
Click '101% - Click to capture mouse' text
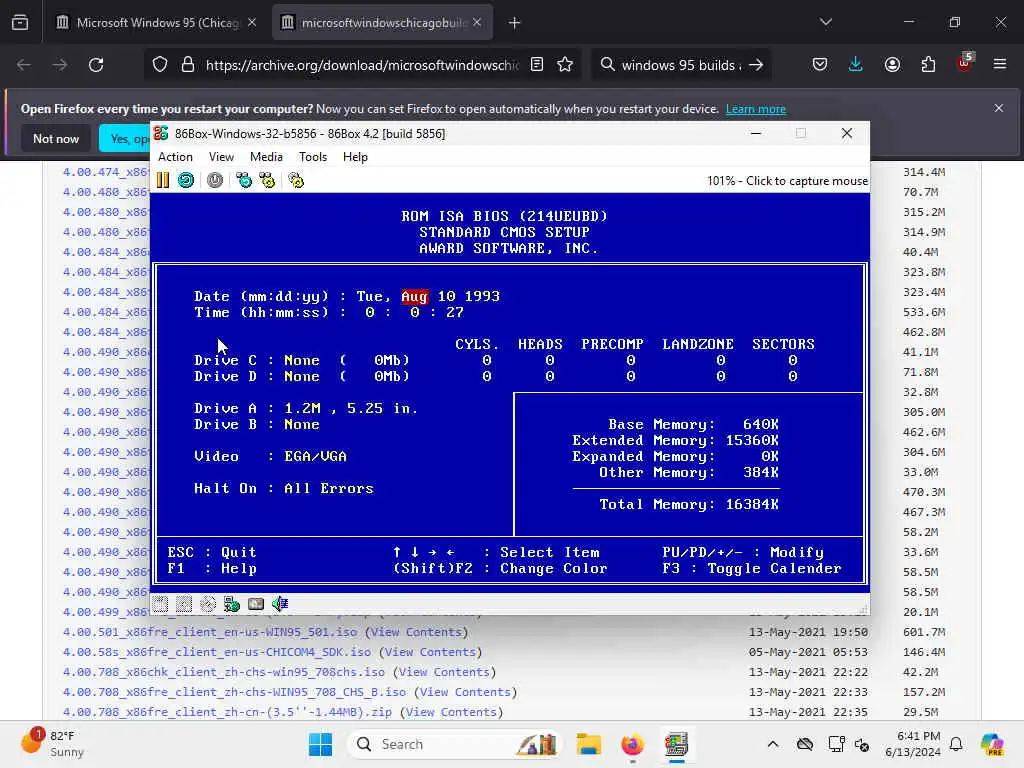pyautogui.click(x=787, y=181)
